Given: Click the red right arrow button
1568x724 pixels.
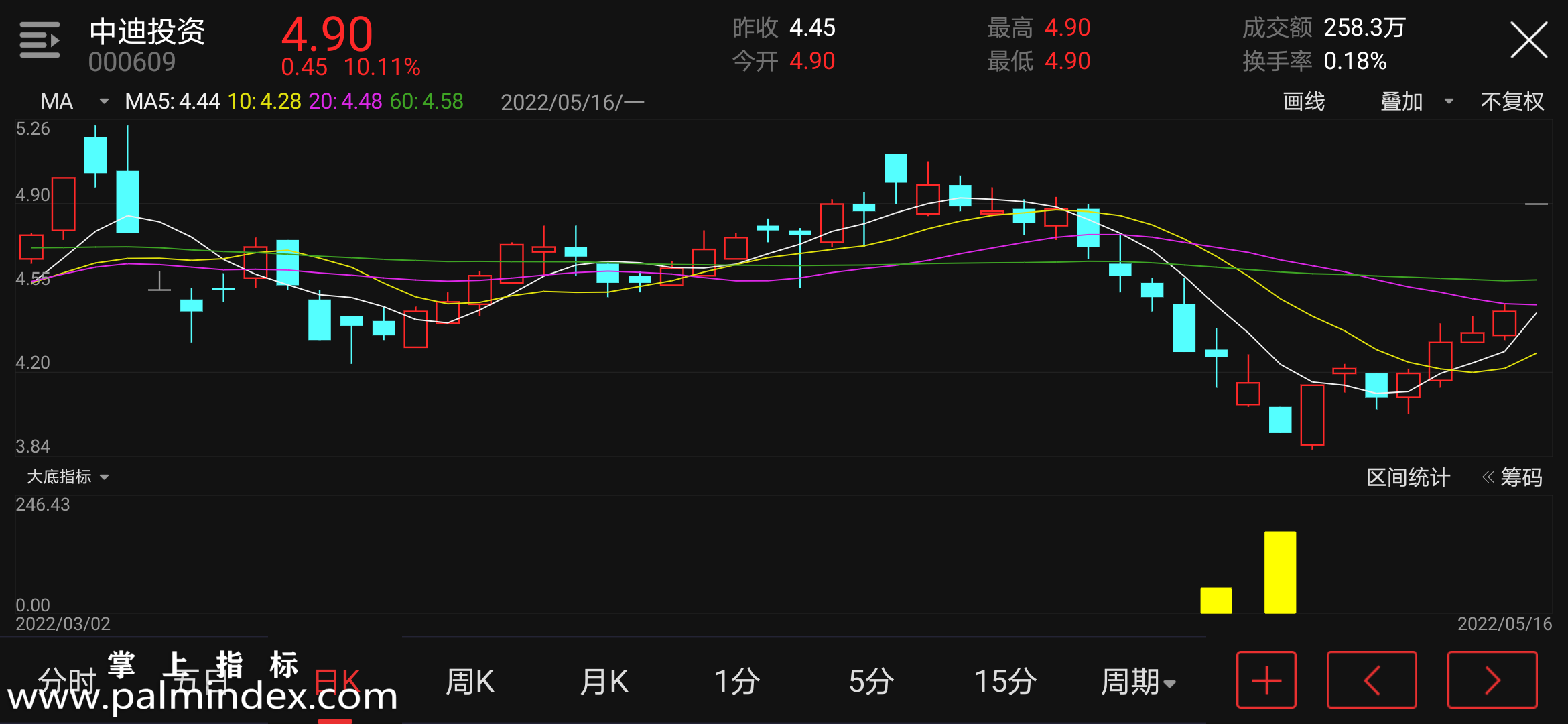Looking at the screenshot, I should (1492, 680).
